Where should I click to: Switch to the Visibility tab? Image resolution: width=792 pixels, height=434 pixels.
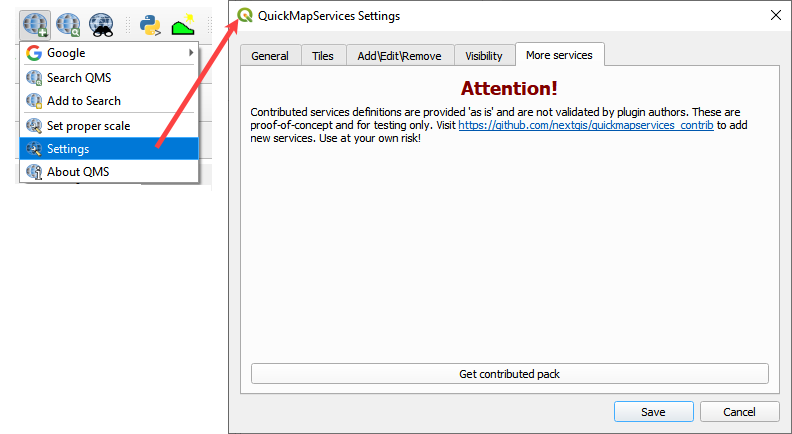click(484, 56)
